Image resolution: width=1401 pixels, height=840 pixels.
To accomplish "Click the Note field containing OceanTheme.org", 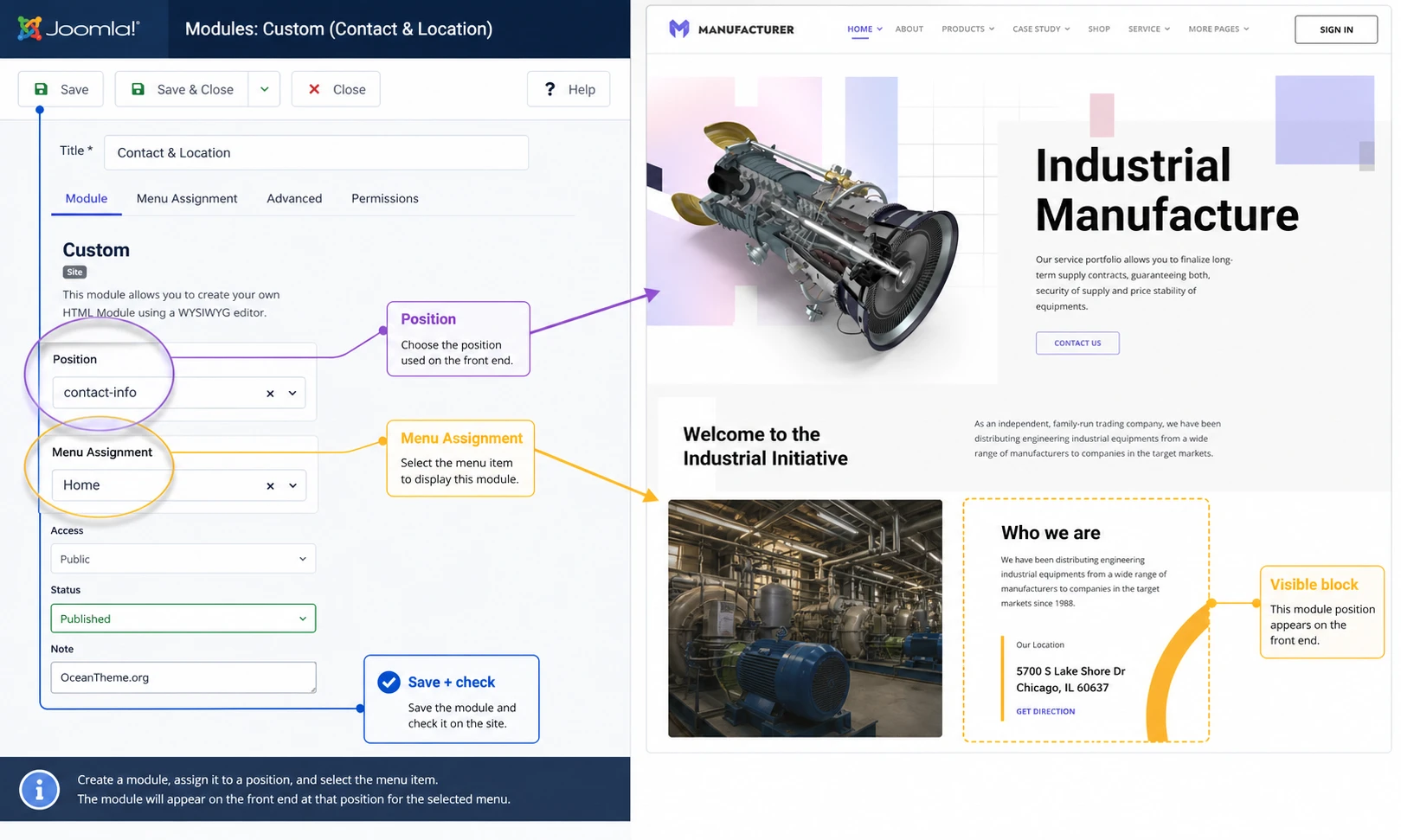I will 183,677.
